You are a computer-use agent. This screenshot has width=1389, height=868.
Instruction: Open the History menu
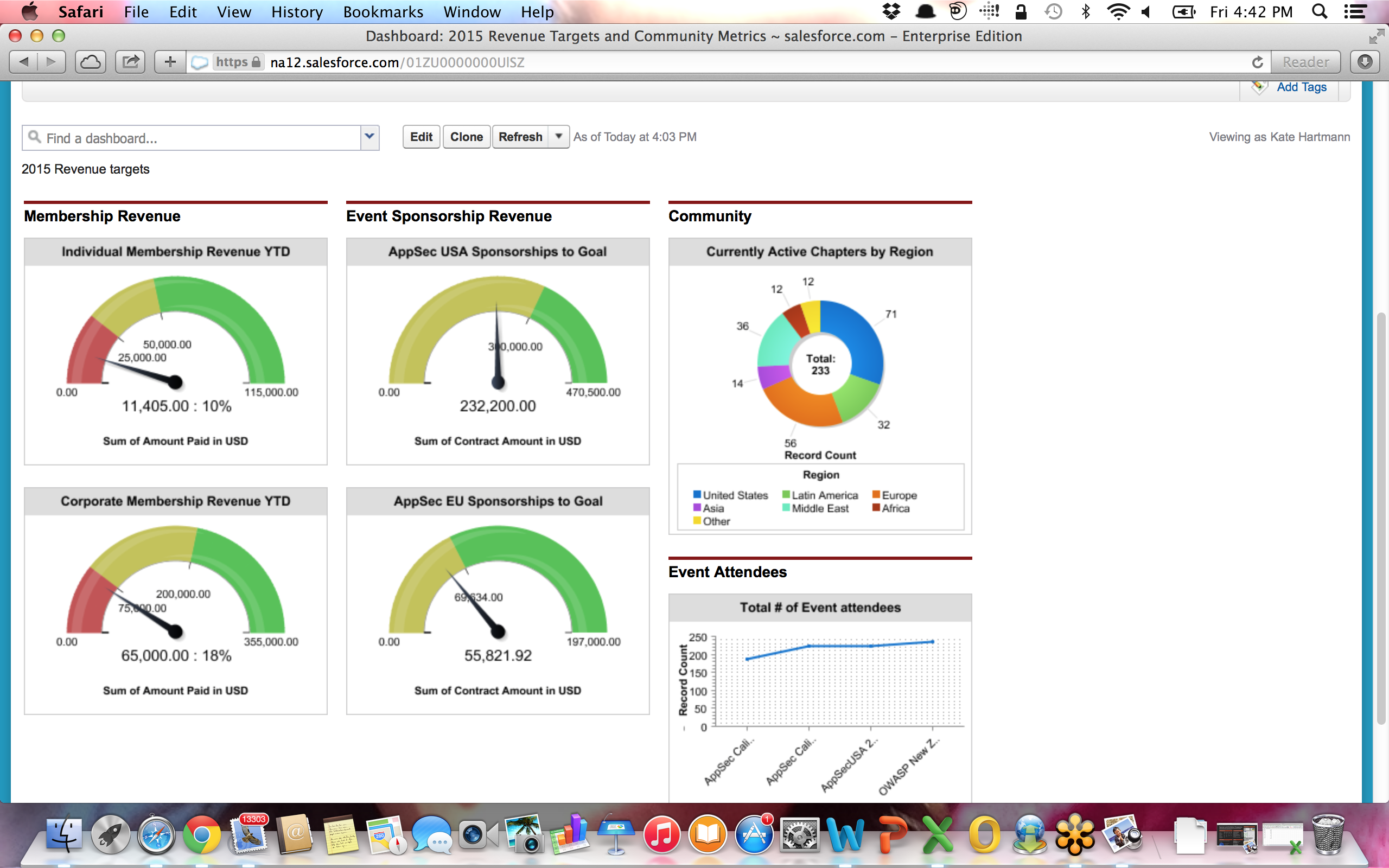click(x=297, y=12)
